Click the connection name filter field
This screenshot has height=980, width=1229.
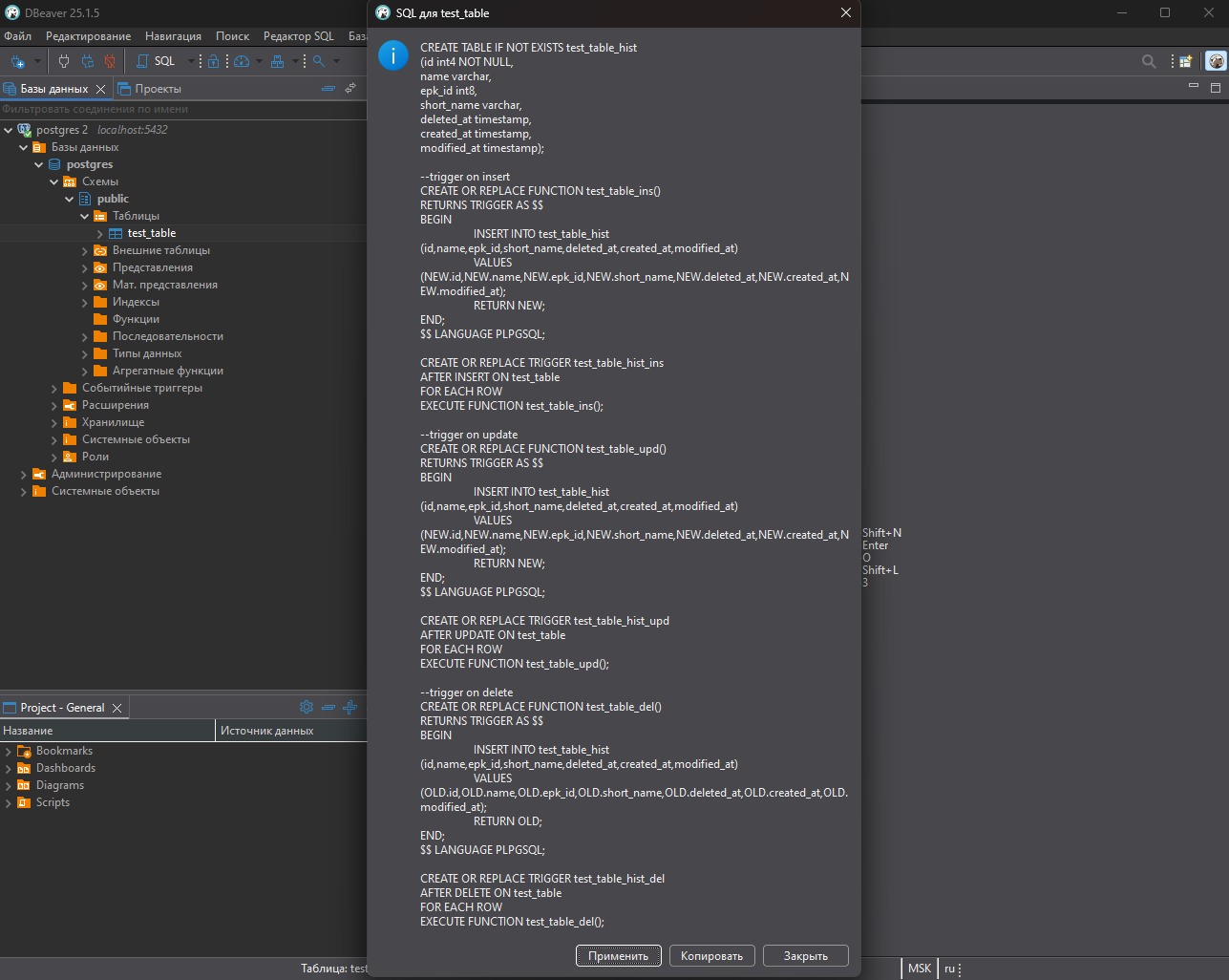tap(183, 109)
